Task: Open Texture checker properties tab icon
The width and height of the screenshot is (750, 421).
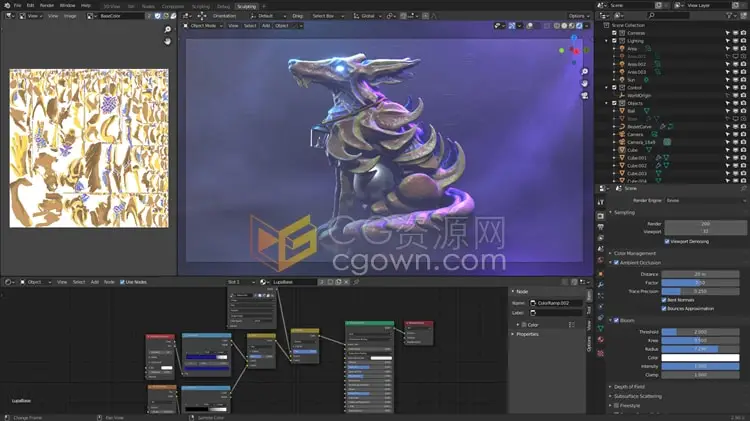Action: [x=601, y=354]
